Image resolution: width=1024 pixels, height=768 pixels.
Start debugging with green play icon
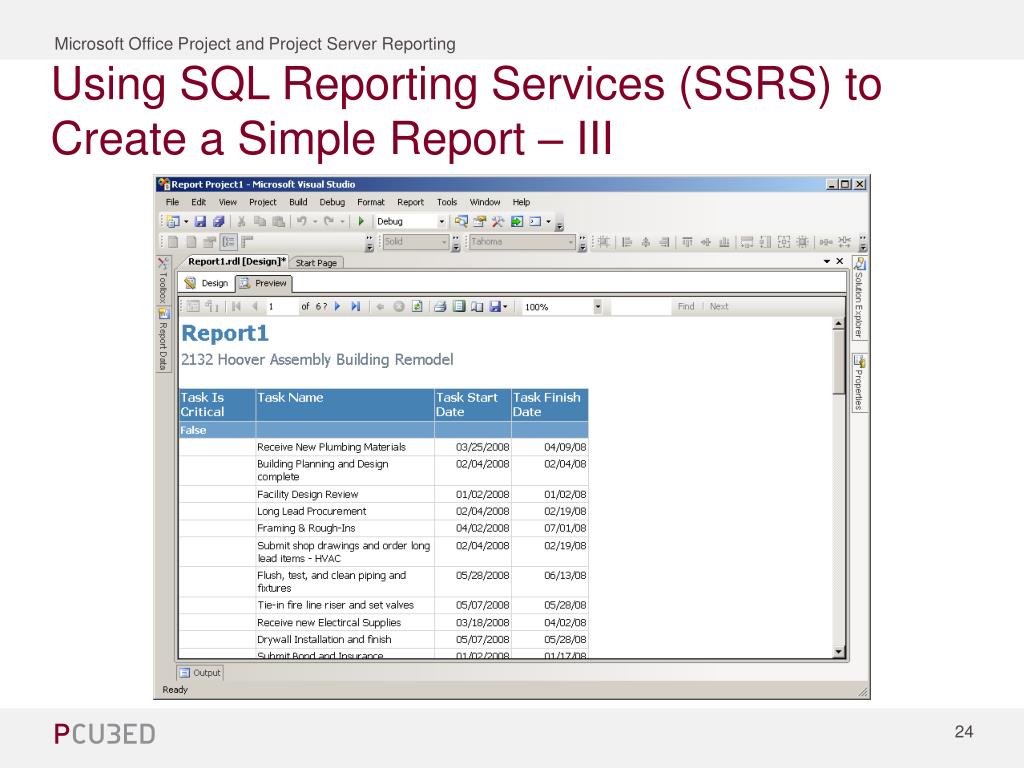point(360,221)
